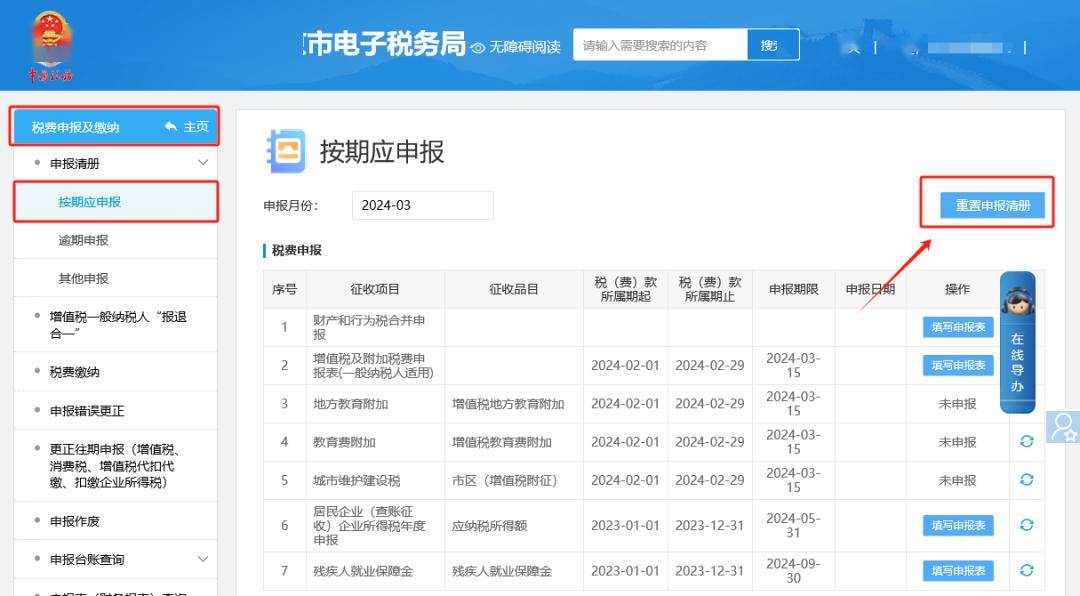Refresh the 企业所得税年度申报 row
1080x596 pixels.
point(1026,525)
